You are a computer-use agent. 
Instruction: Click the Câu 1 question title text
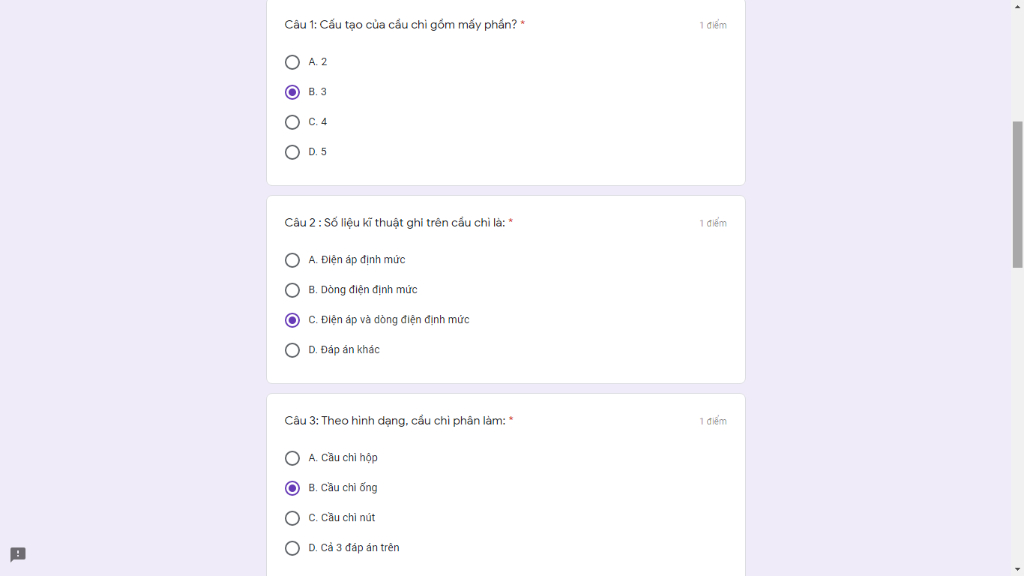point(401,25)
